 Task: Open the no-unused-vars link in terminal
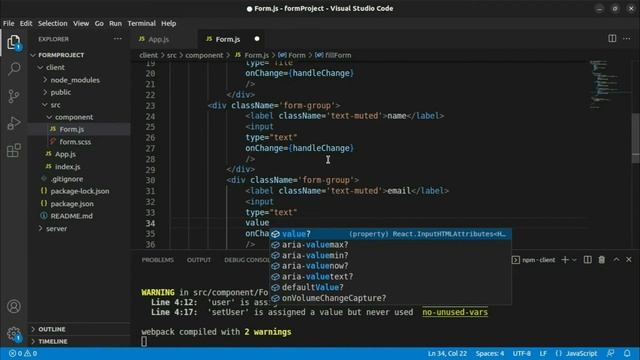coord(455,312)
